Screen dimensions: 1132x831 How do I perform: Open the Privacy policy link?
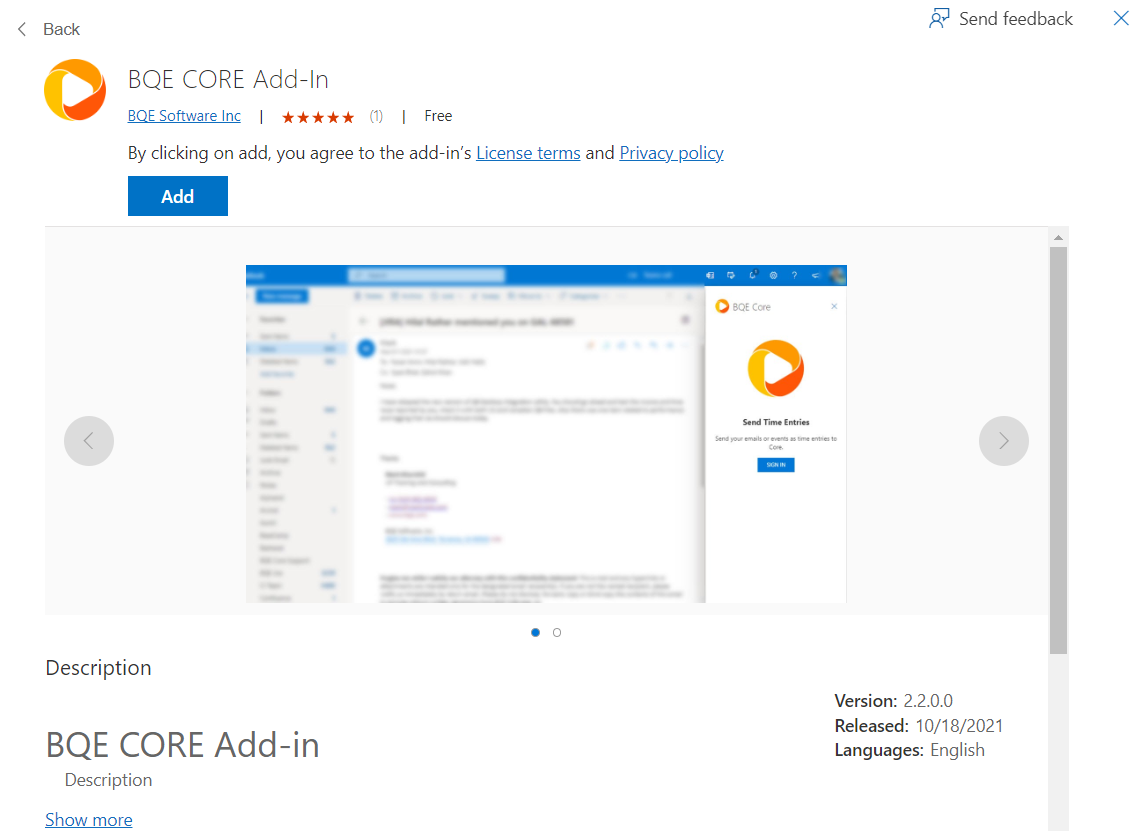point(671,153)
